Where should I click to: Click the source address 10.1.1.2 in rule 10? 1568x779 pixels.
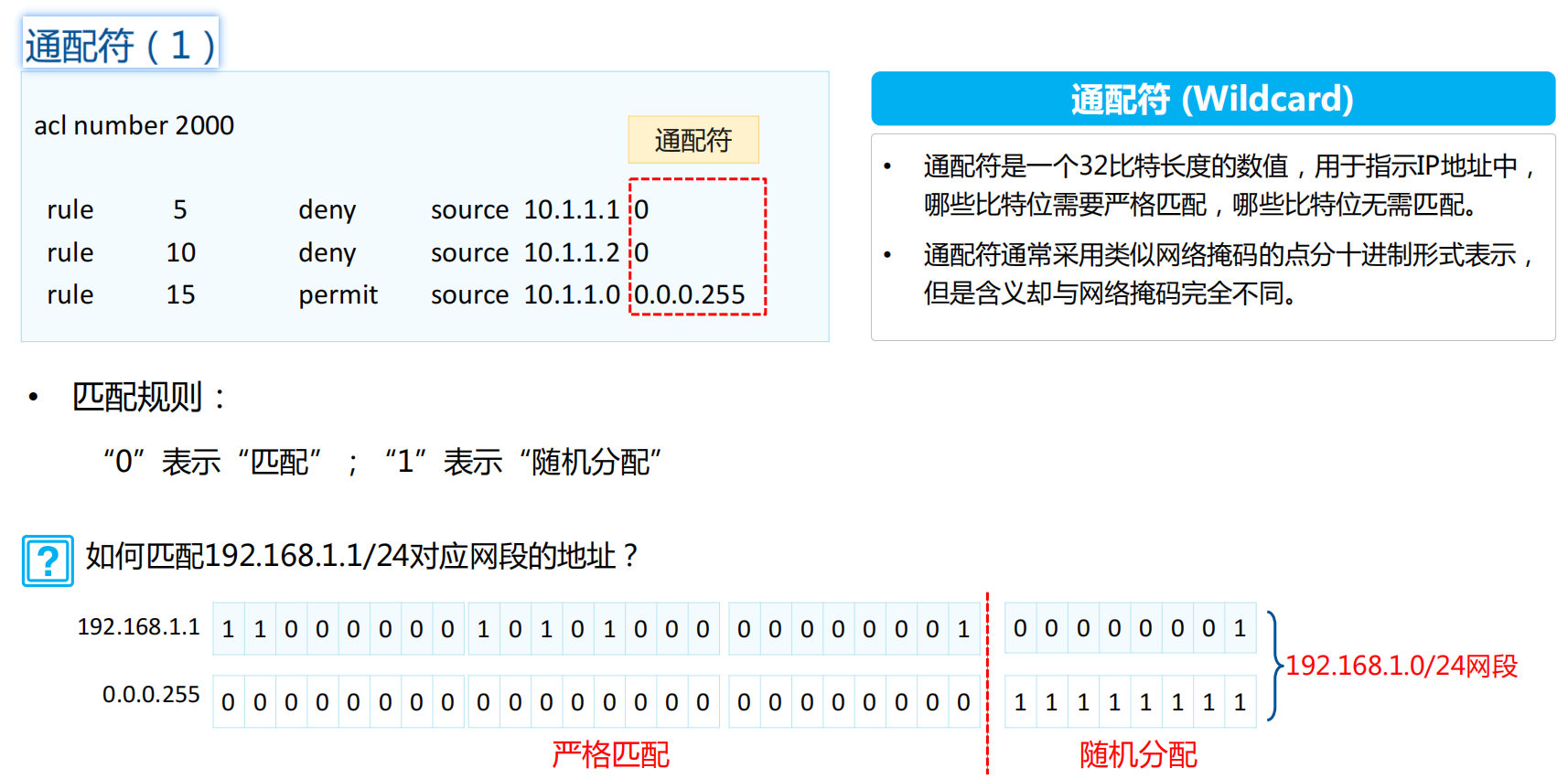[571, 252]
